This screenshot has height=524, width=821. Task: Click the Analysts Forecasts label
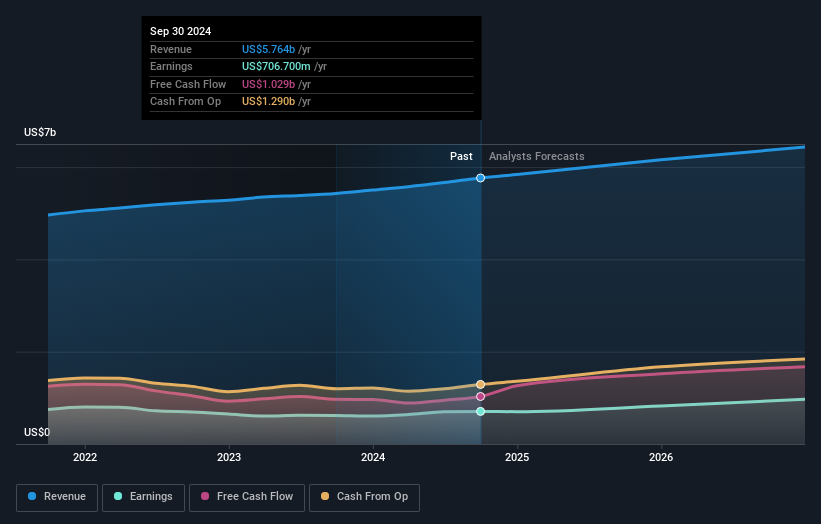(x=537, y=156)
